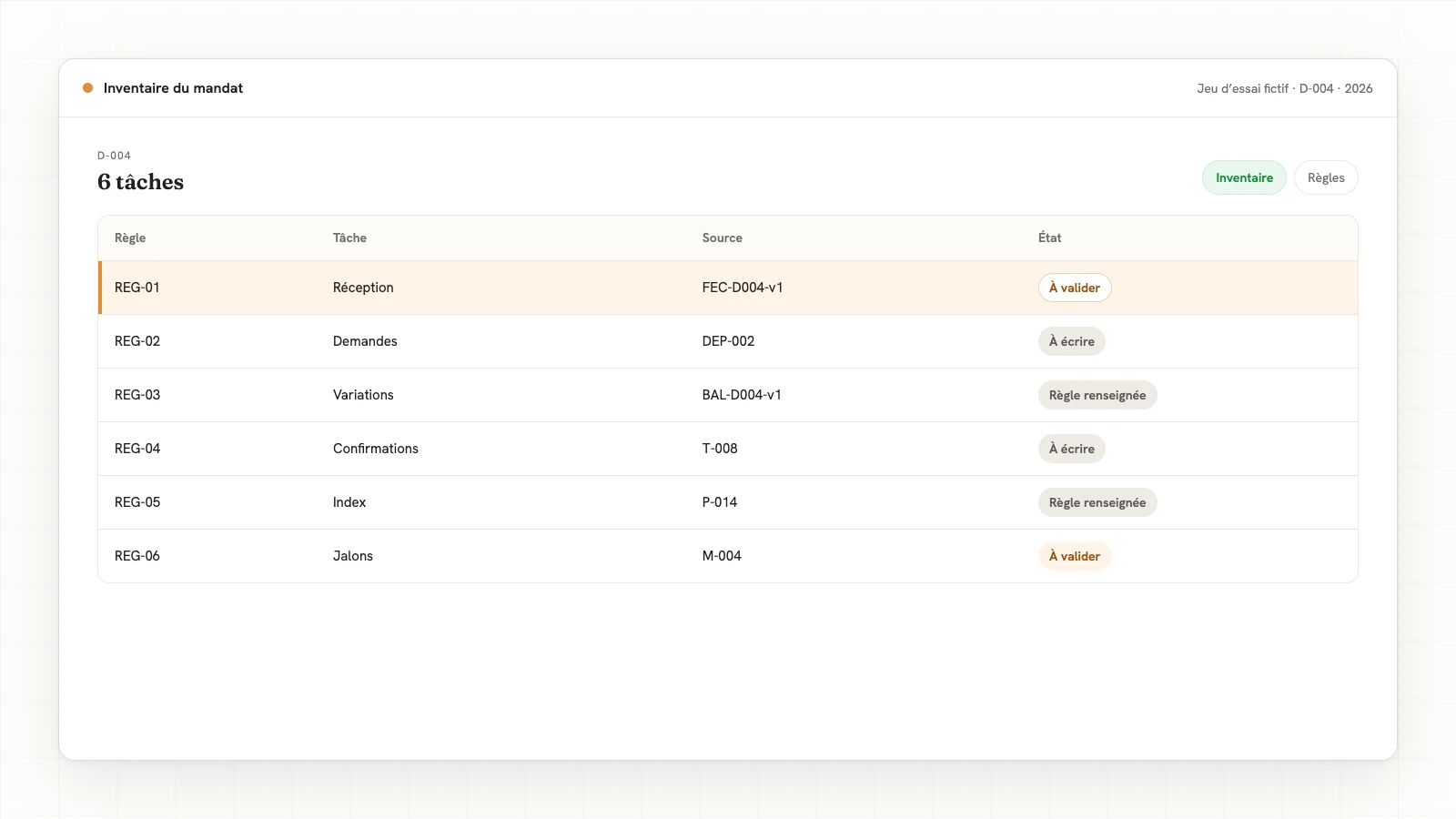1456x819 pixels.
Task: Sort by the État column header
Action: click(x=1049, y=238)
